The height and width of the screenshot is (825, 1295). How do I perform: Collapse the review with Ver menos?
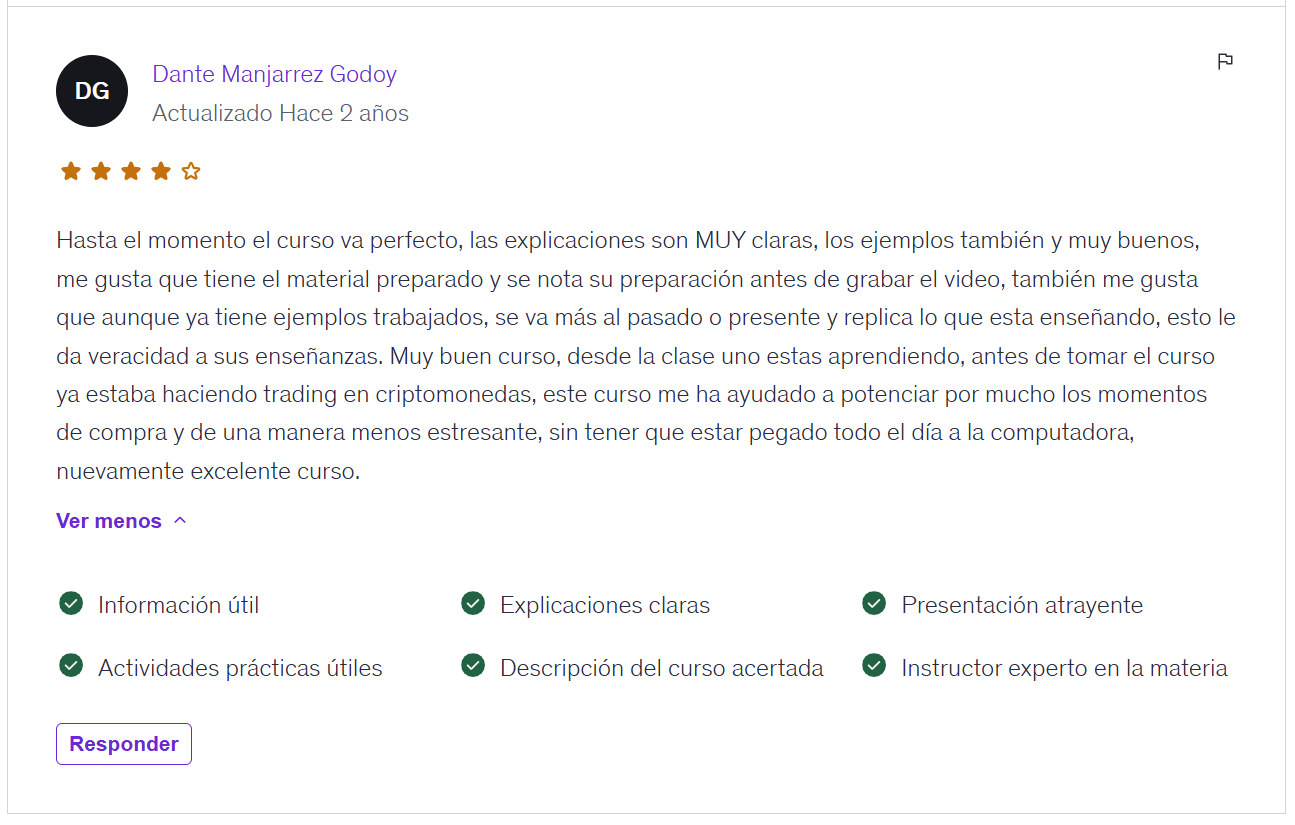[x=121, y=521]
